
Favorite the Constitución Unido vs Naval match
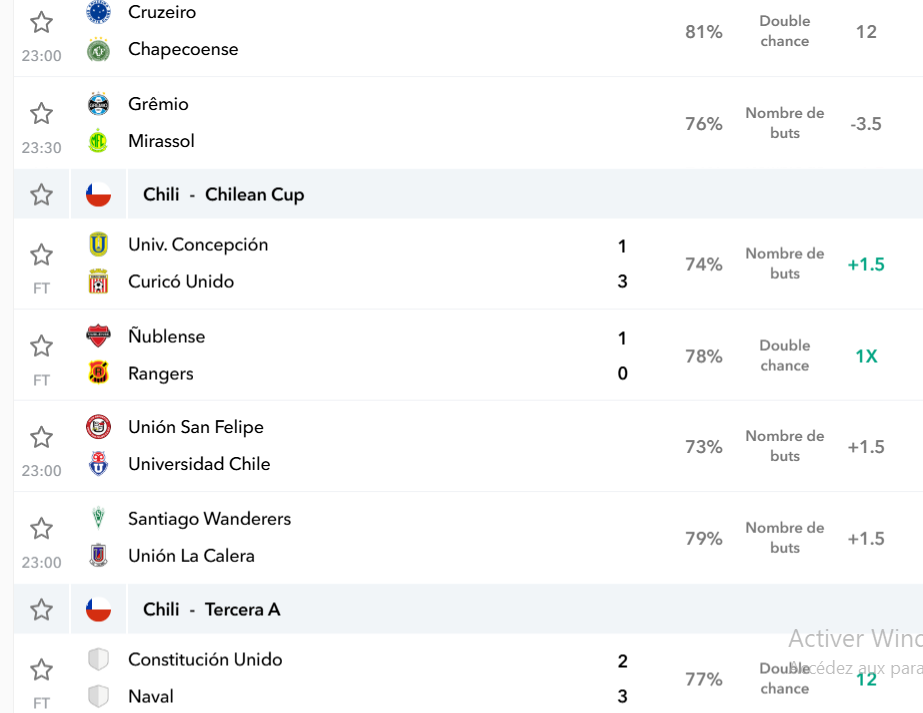[x=41, y=669]
